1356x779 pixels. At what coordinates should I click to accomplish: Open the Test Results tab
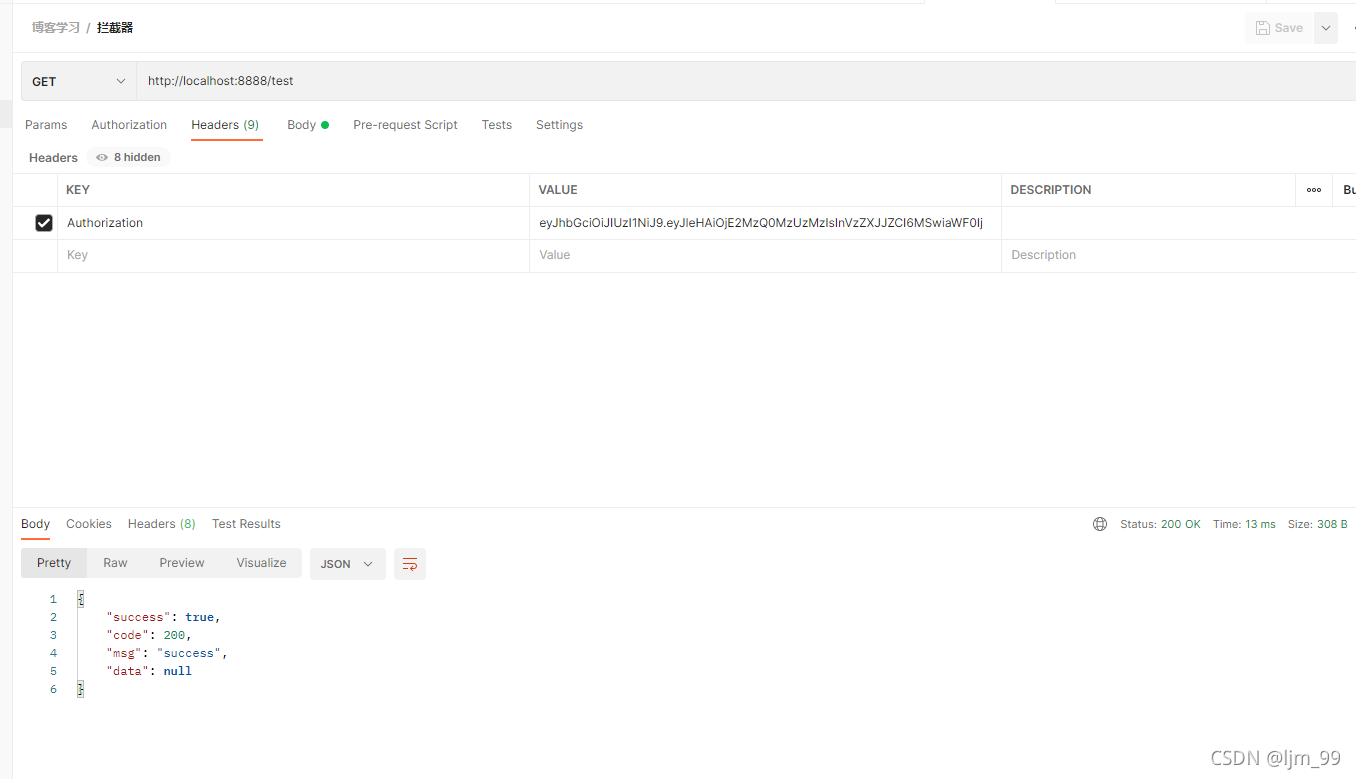pos(246,524)
